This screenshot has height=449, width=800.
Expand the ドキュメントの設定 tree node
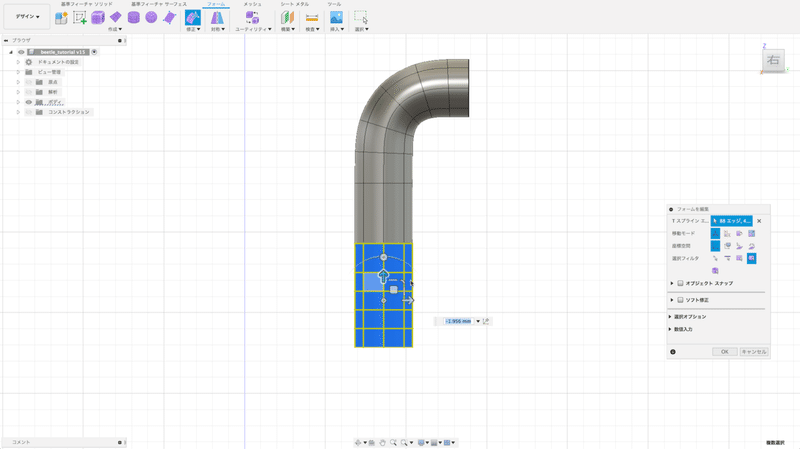coord(18,62)
